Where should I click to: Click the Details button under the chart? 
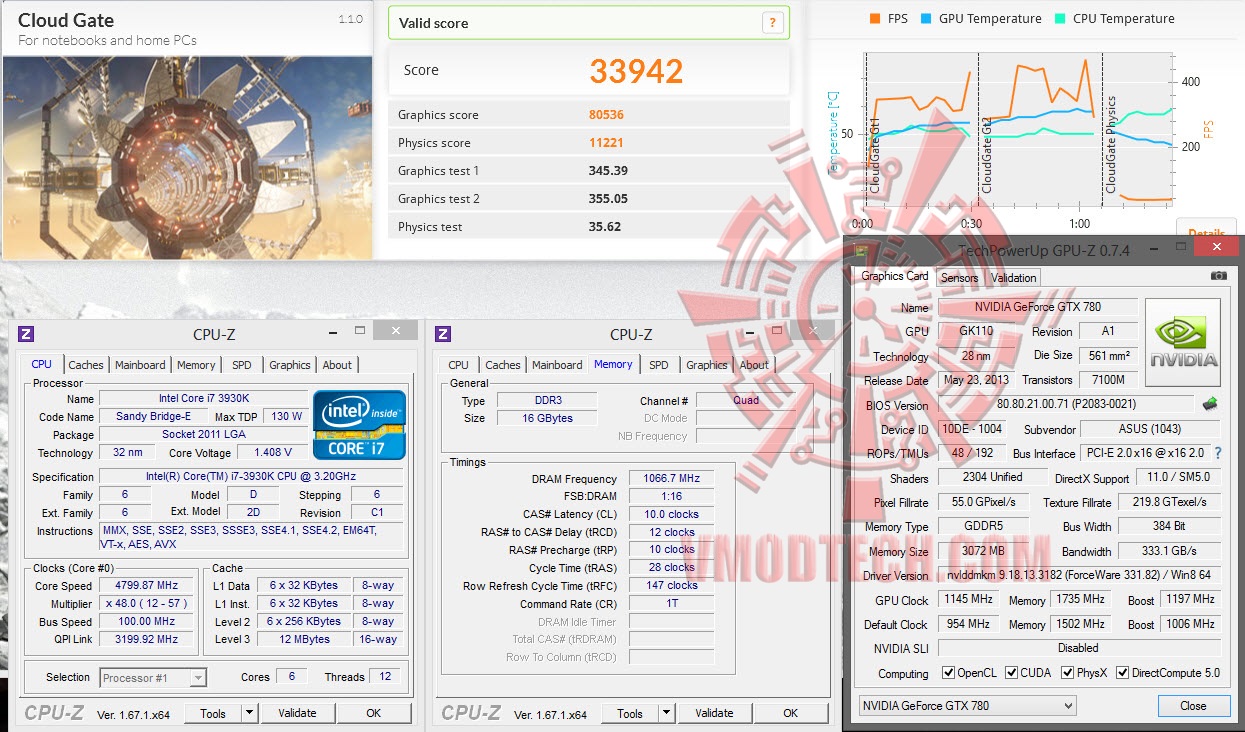pyautogui.click(x=1206, y=230)
